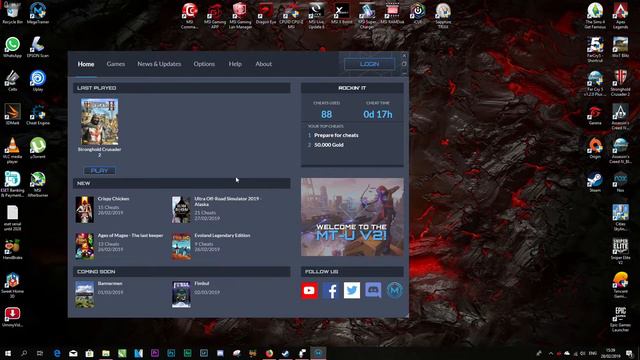
Task: Launch Stronghold Crusader 2 desktop shortcut
Action: (x=620, y=83)
